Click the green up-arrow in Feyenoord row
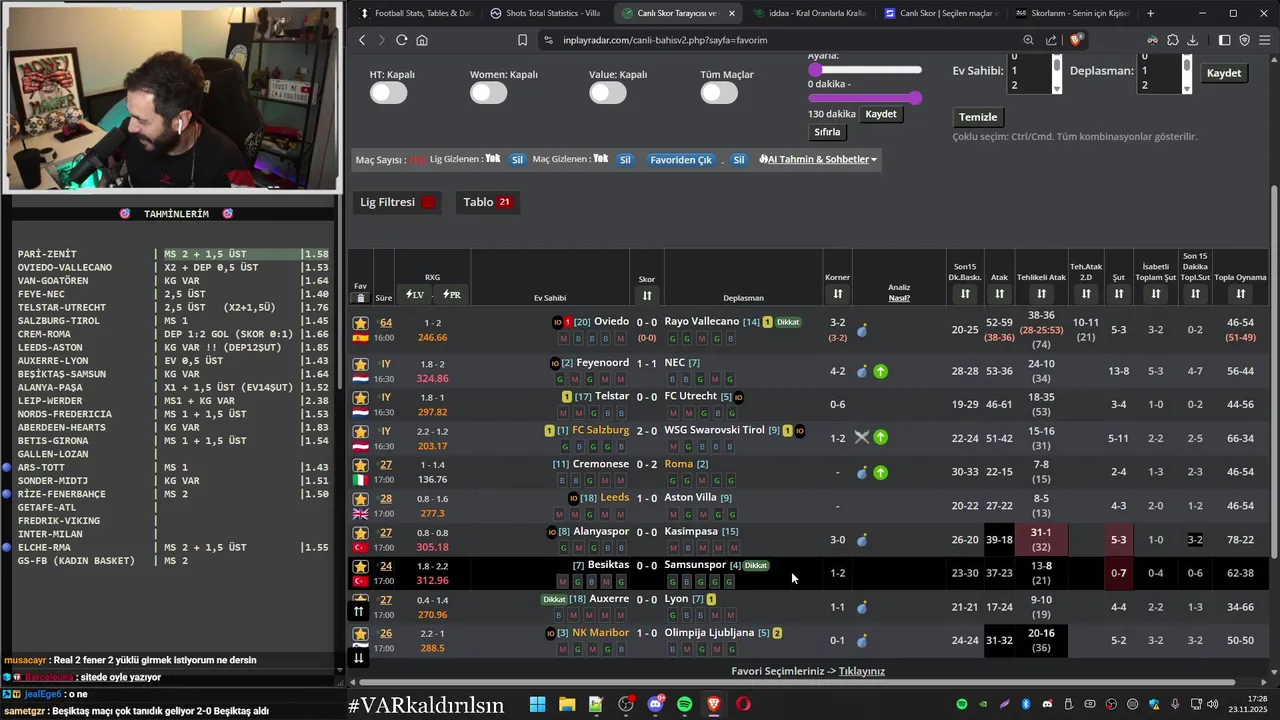 pyautogui.click(x=880, y=371)
